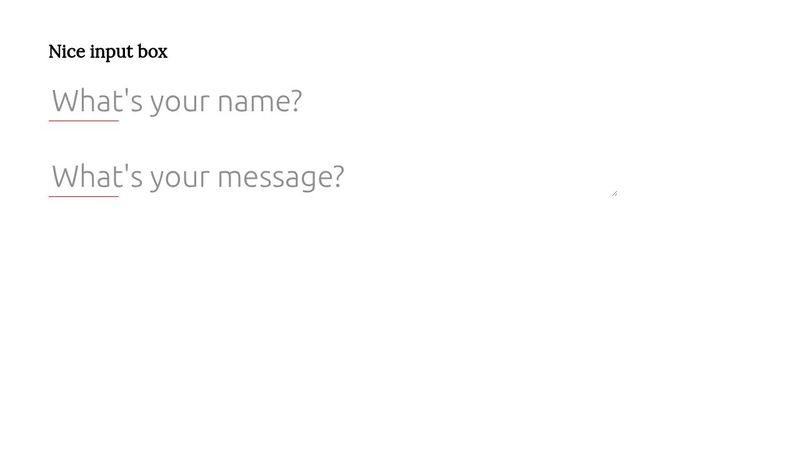This screenshot has height=450, width=800.
Task: Click the word "box" in the heading
Action: pyautogui.click(x=153, y=52)
